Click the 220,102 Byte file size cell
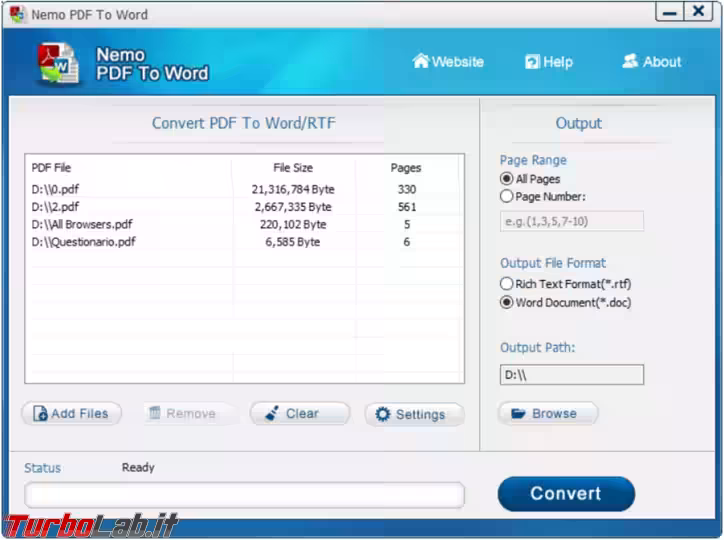This screenshot has height=540, width=724. coord(293,224)
